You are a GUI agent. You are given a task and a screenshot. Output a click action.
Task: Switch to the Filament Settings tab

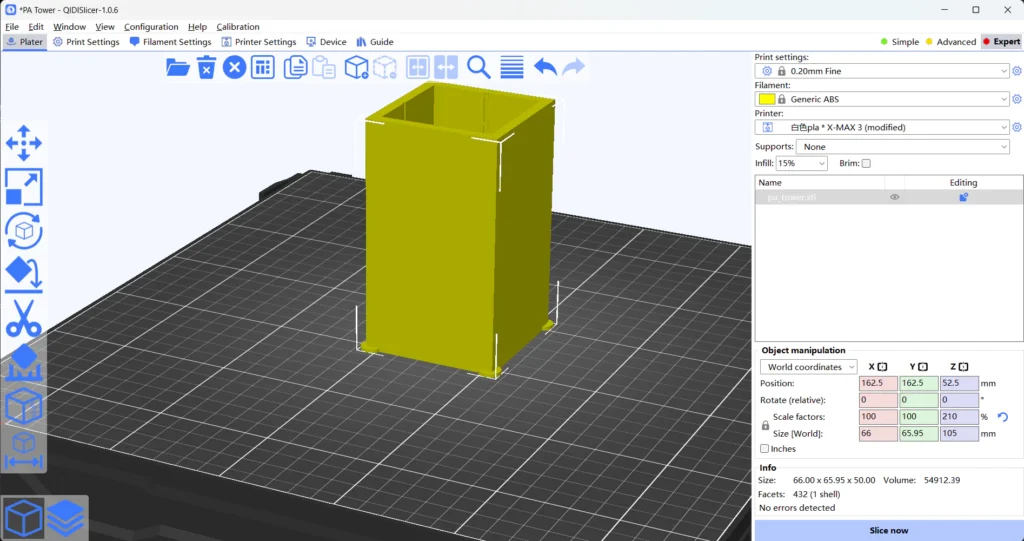coord(170,42)
